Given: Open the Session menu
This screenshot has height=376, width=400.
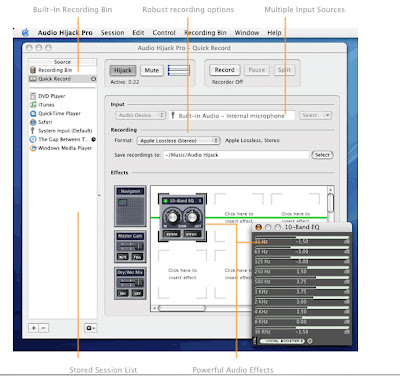Looking at the screenshot, I should (x=112, y=33).
